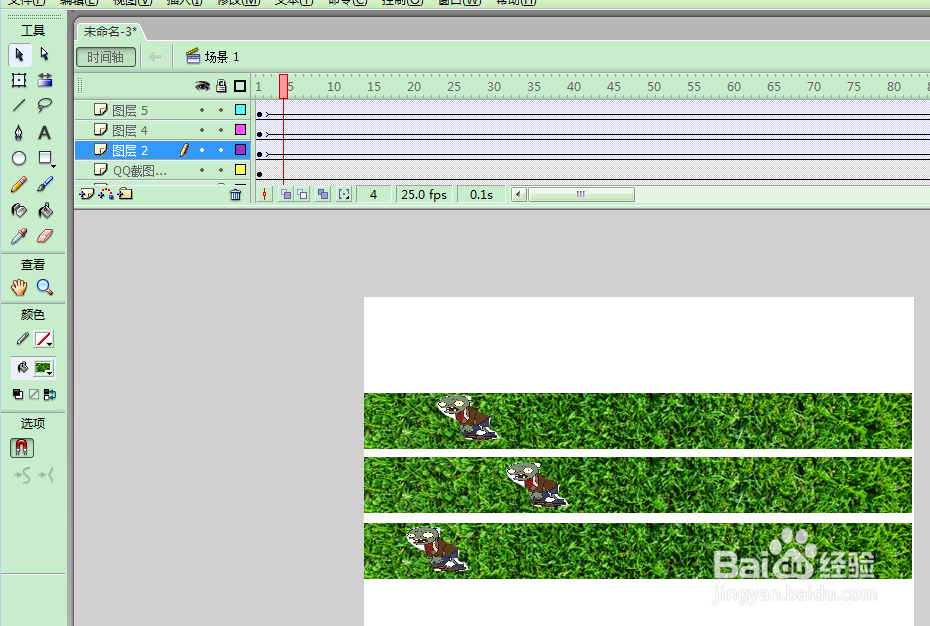The height and width of the screenshot is (626, 930).
Task: Click the 25.0 fps frame rate field
Action: click(x=424, y=195)
